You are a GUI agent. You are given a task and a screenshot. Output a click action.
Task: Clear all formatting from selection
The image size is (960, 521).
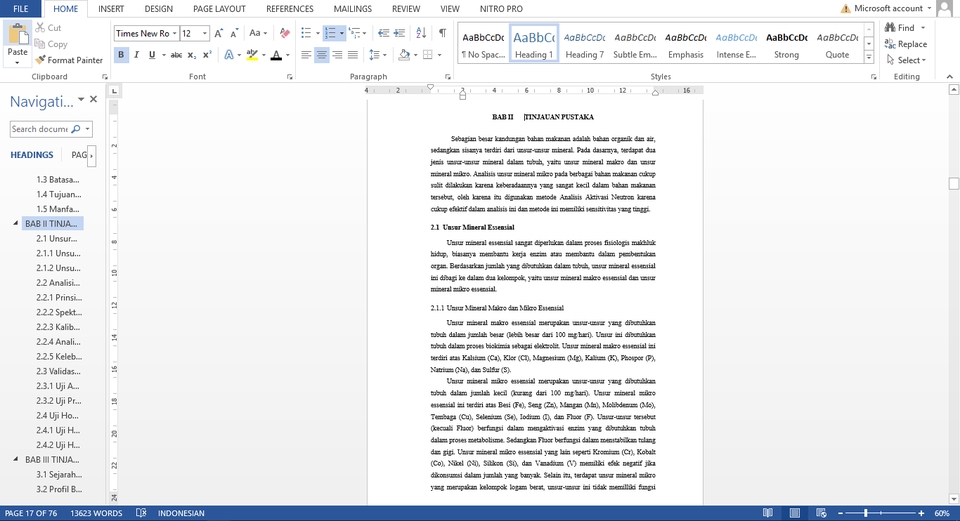tap(285, 34)
